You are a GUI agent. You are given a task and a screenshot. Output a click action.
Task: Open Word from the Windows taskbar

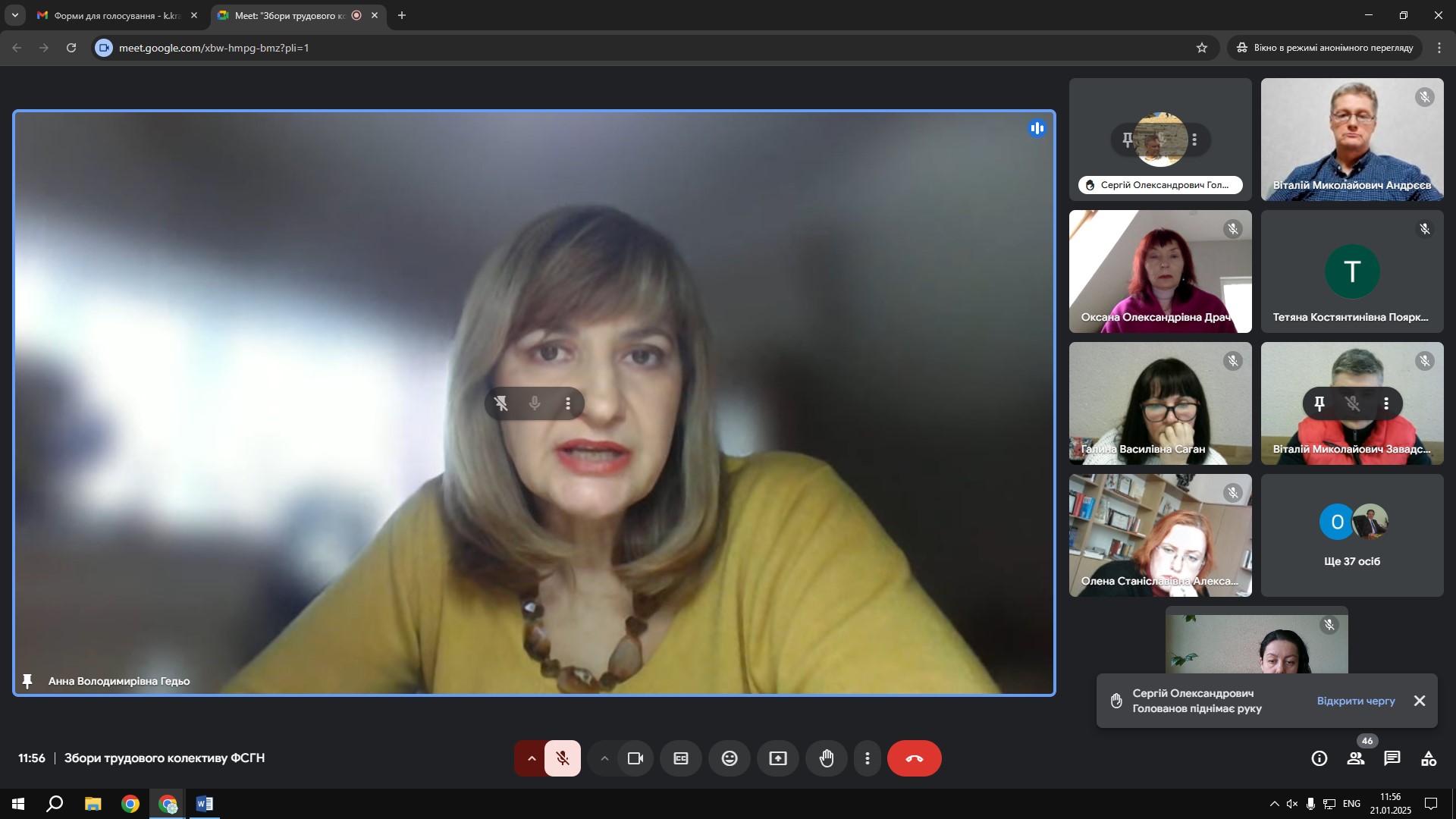point(205,804)
